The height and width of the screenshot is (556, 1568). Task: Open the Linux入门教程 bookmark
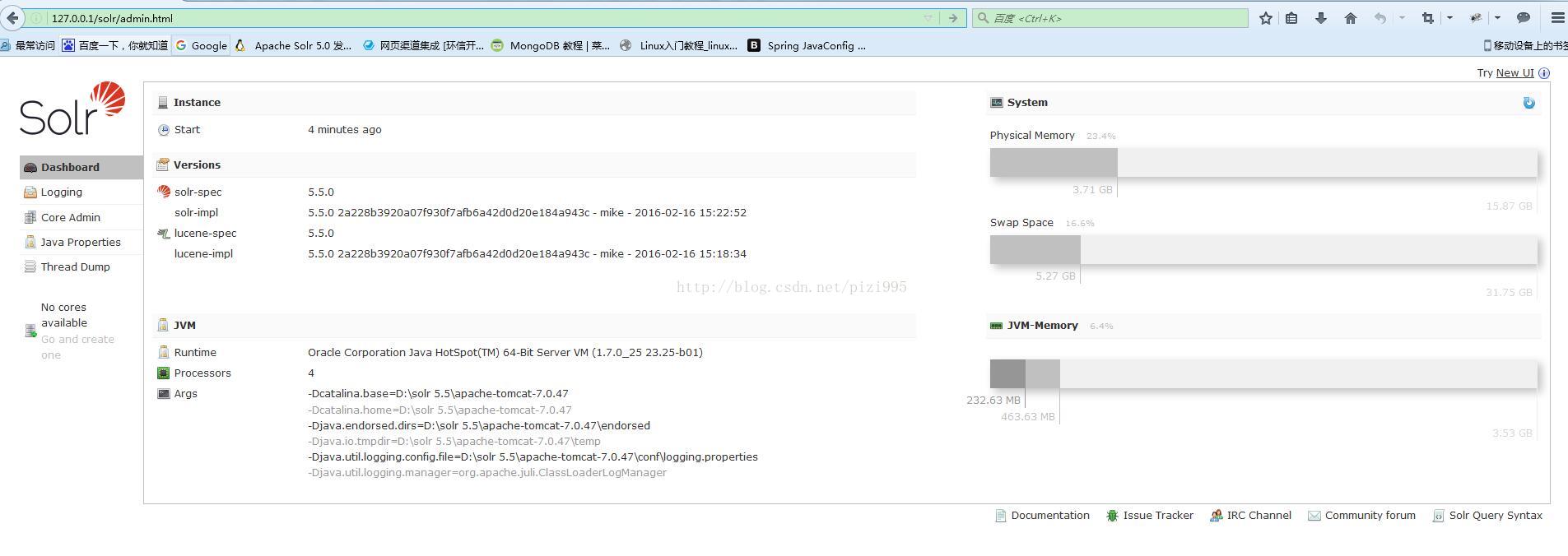(679, 46)
